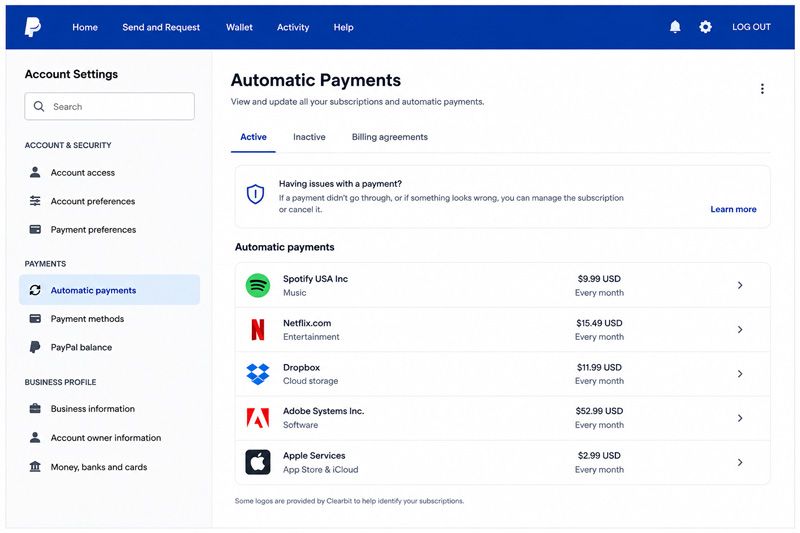Open Wallet in the top navigation
The width and height of the screenshot is (800, 533).
[239, 27]
